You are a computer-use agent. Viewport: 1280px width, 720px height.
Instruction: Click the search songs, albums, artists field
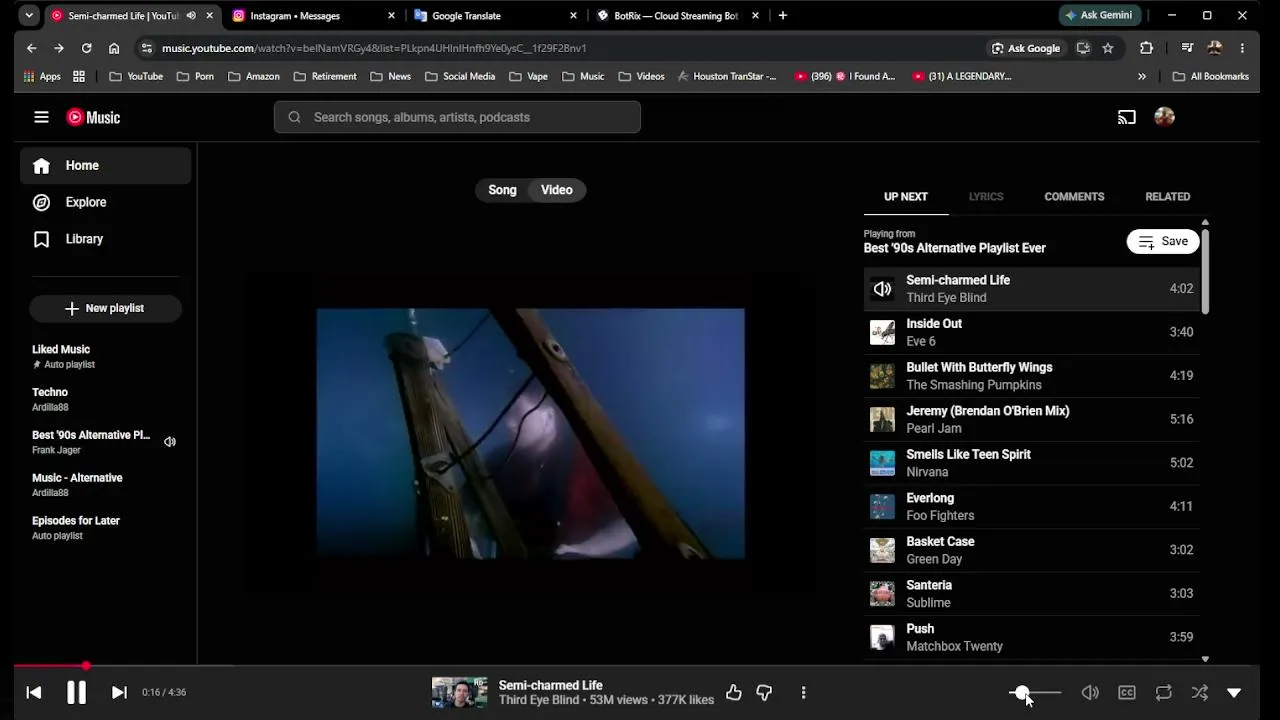click(x=457, y=117)
